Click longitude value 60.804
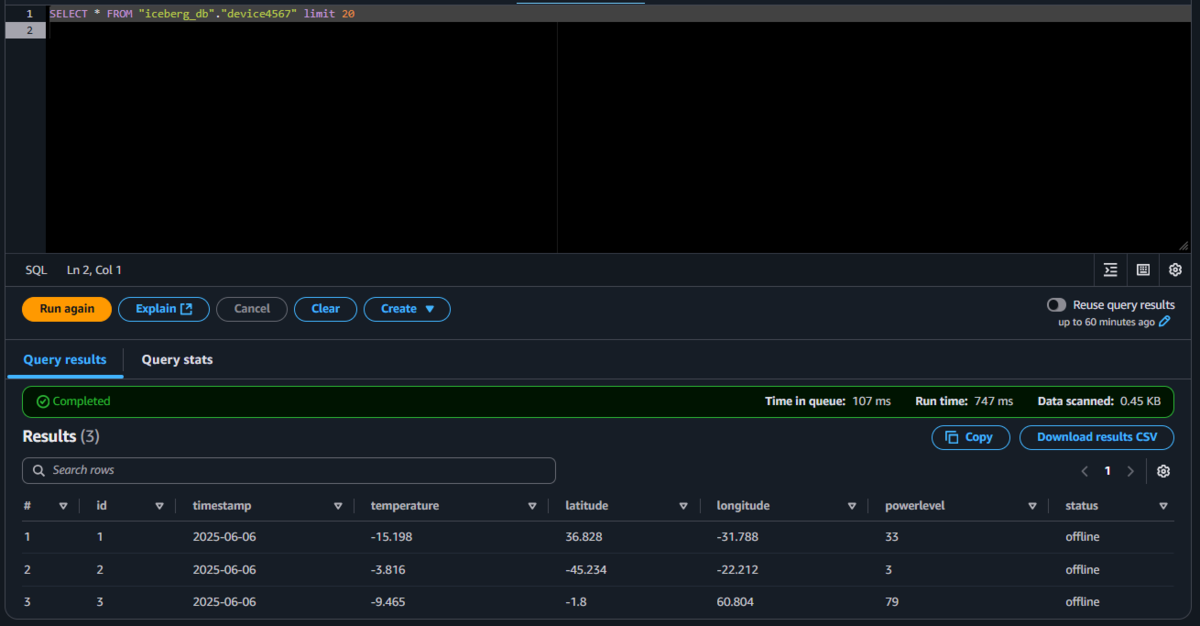Viewport: 1200px width, 626px height. click(x=736, y=602)
